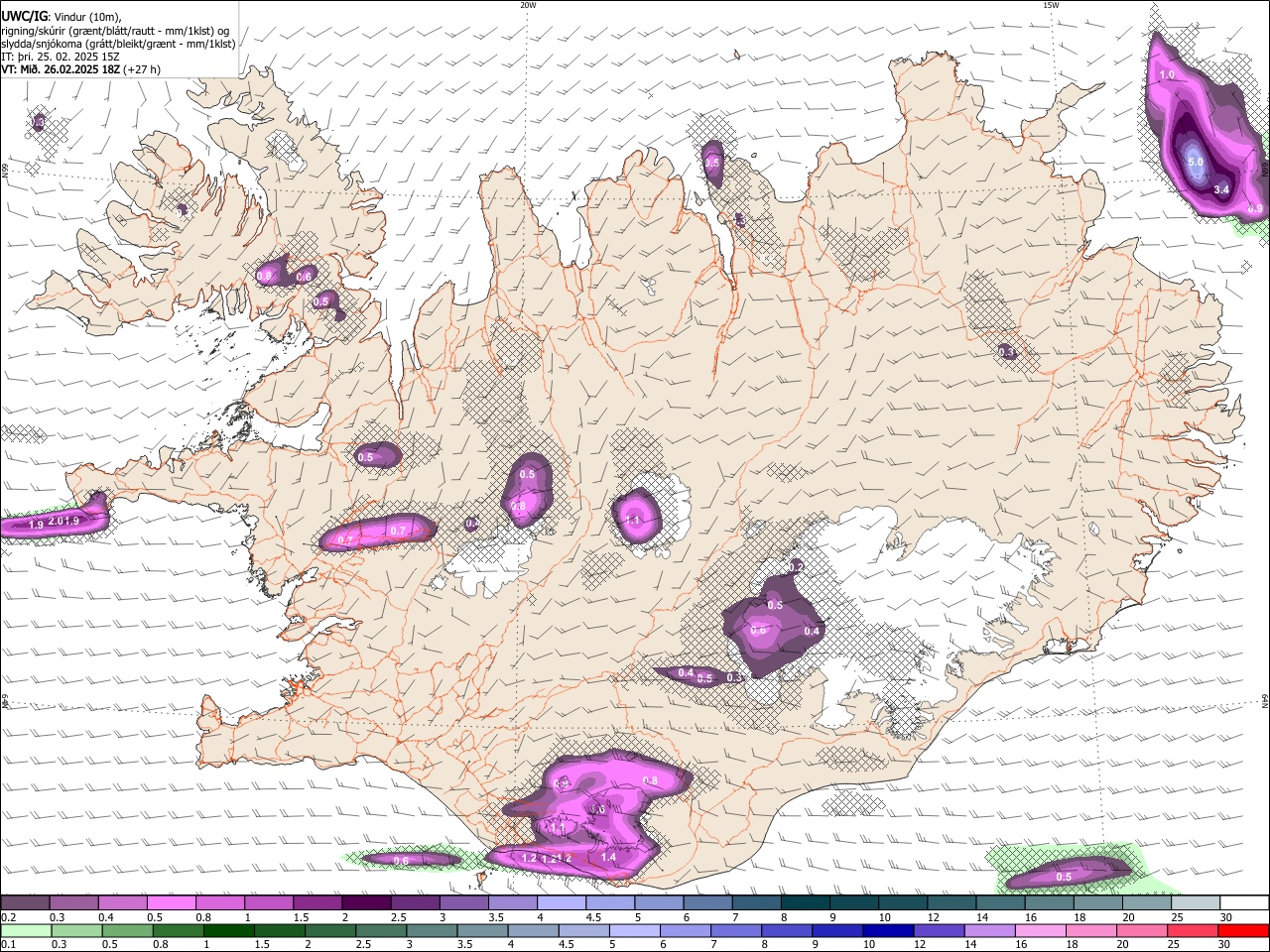The width and height of the screenshot is (1270, 952).
Task: Click the '20W' longitude label
Action: (x=527, y=5)
